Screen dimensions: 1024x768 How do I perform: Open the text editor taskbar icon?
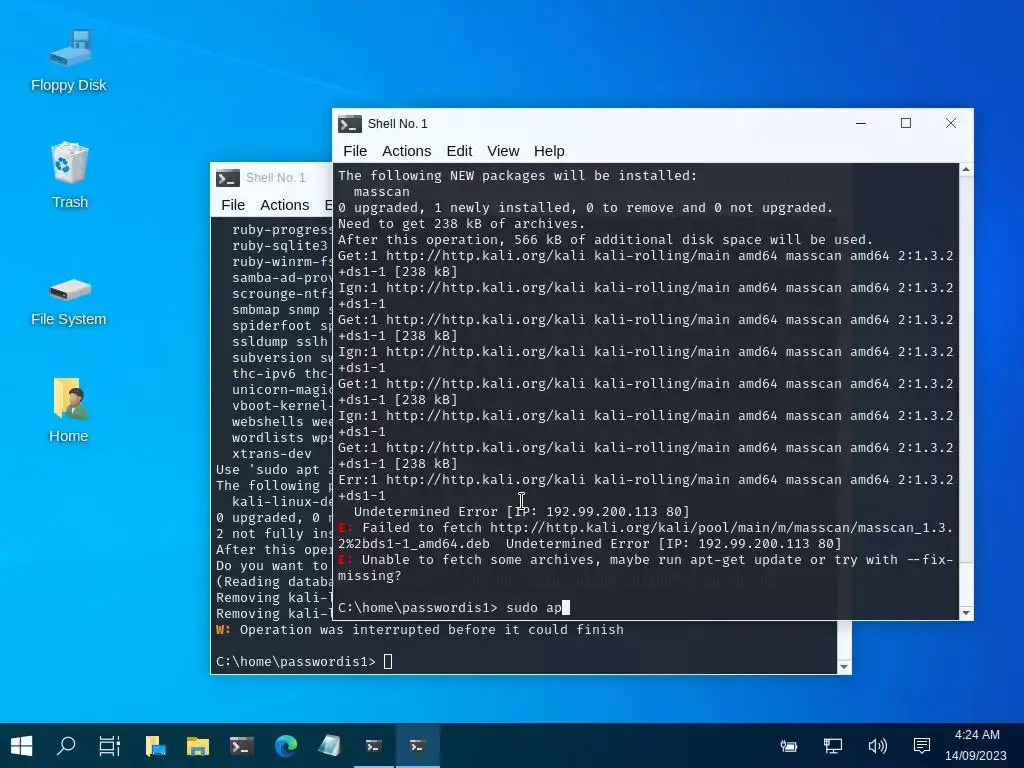coord(329,746)
